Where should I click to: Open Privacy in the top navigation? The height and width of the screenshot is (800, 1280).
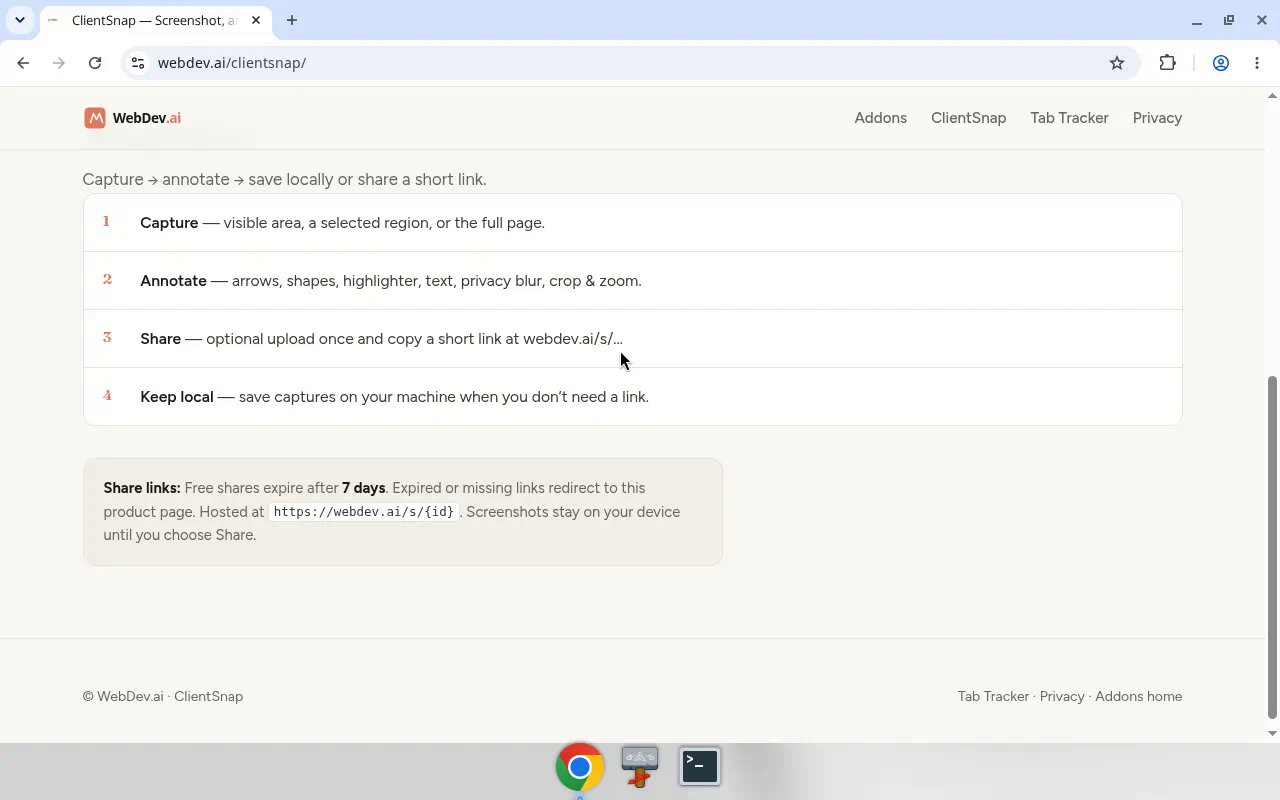pyautogui.click(x=1157, y=118)
